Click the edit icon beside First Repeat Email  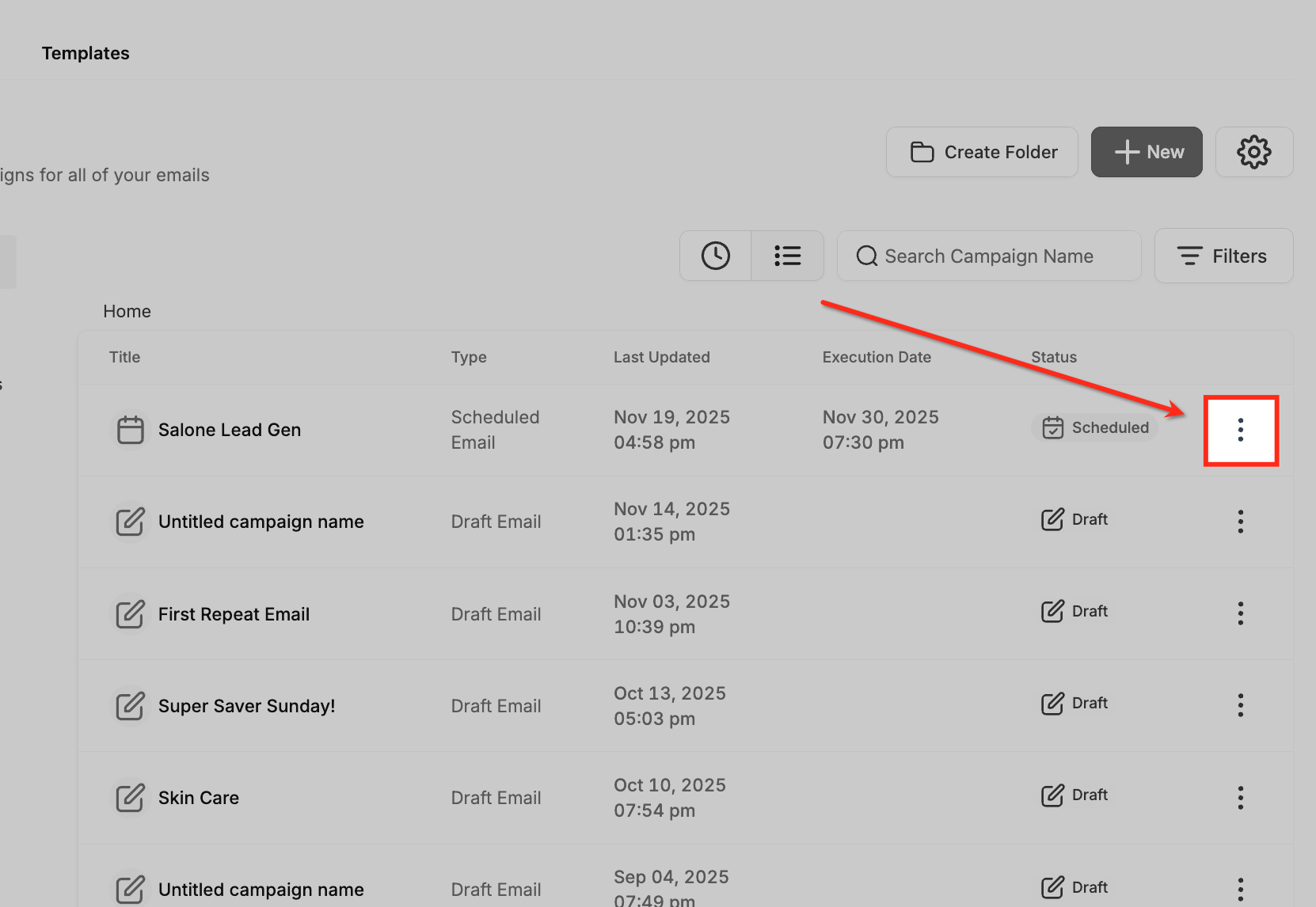click(x=130, y=614)
